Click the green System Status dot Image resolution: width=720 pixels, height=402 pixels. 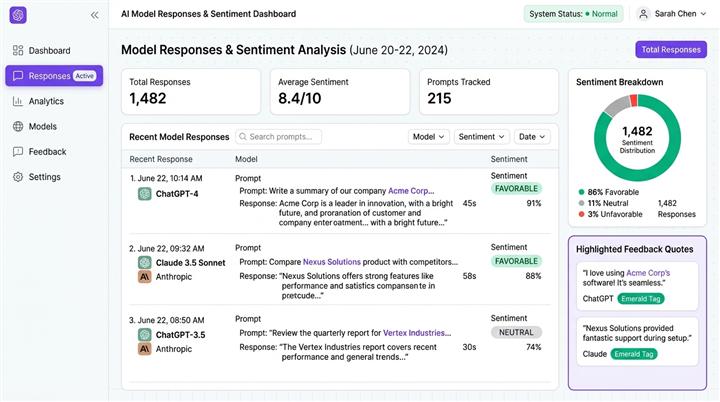tap(587, 14)
